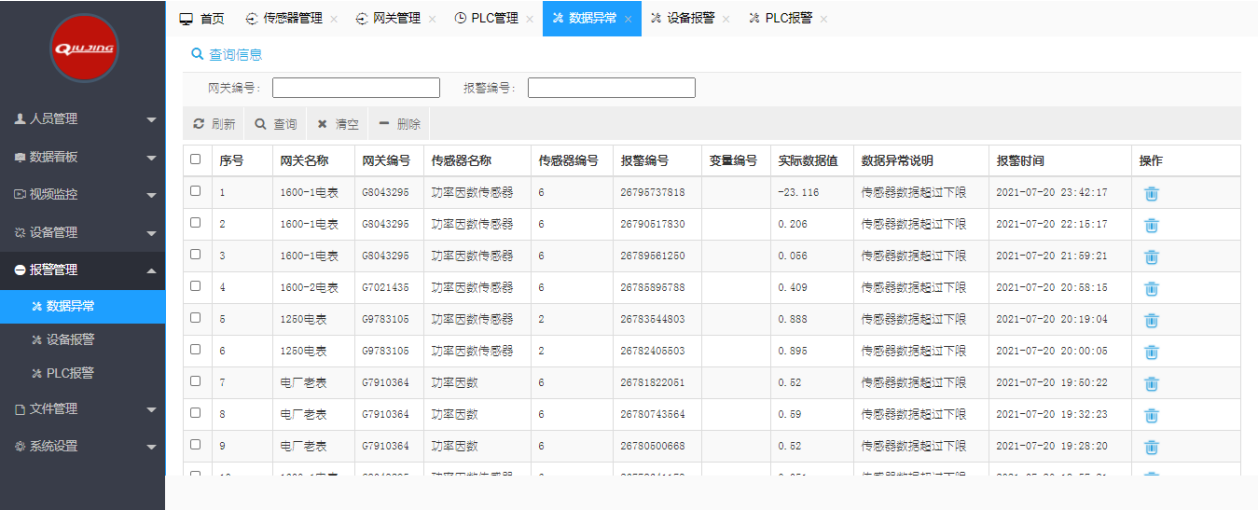Focus the 报警编号 input field
1259x510 pixels.
[611, 88]
